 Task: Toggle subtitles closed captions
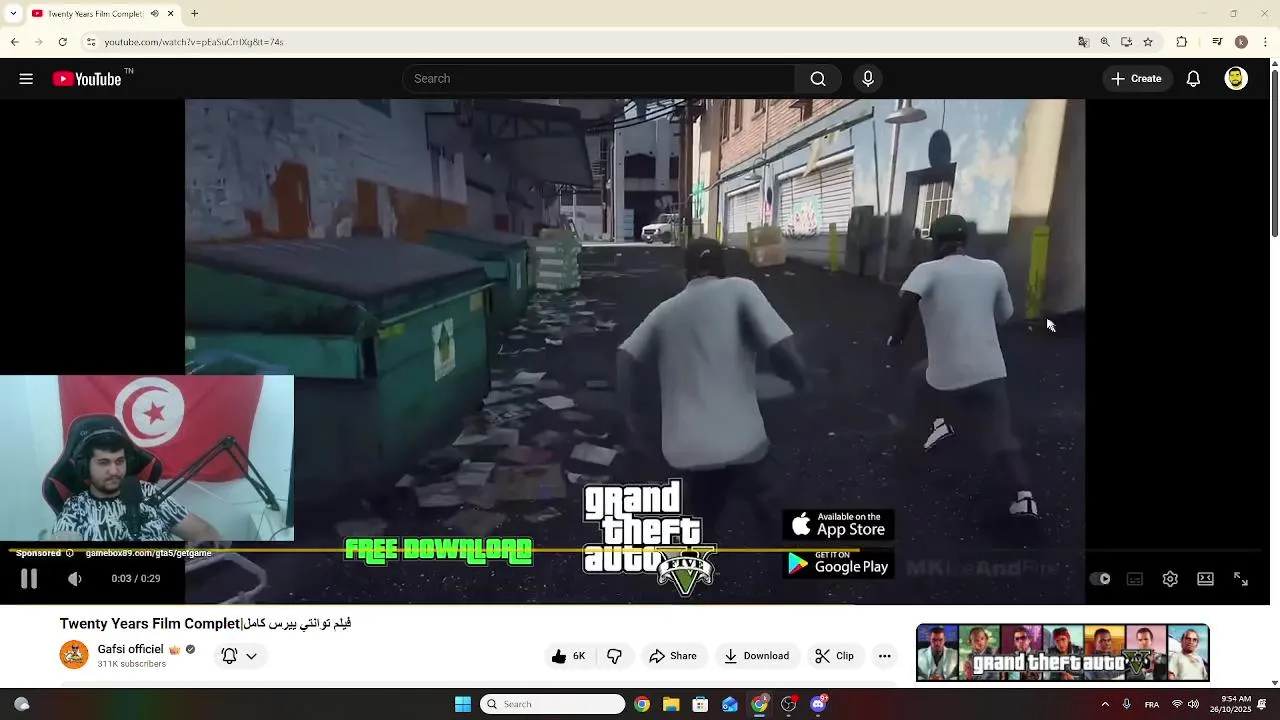(1135, 579)
